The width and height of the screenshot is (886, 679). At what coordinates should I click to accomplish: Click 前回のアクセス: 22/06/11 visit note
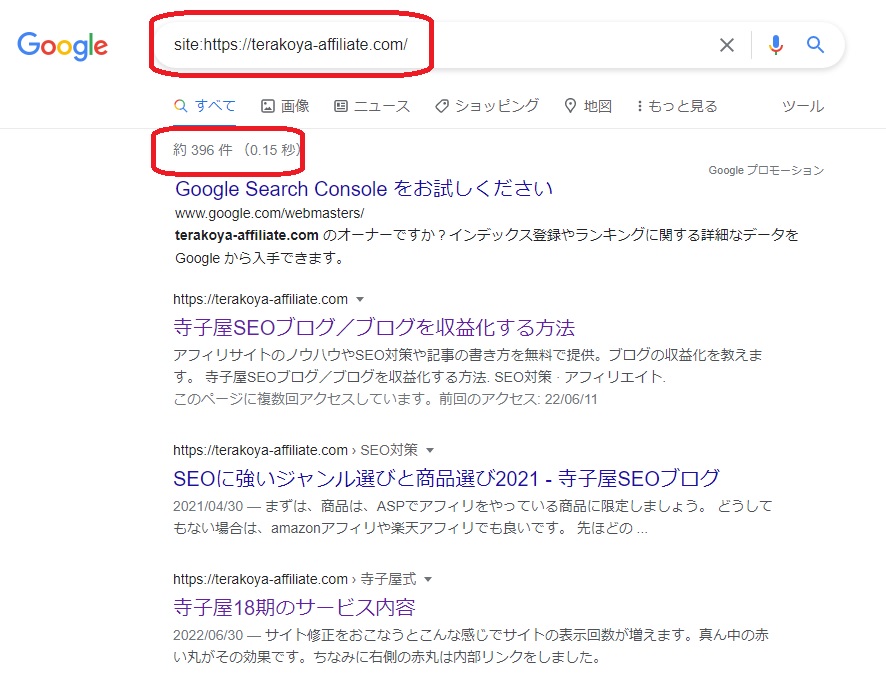(x=518, y=399)
